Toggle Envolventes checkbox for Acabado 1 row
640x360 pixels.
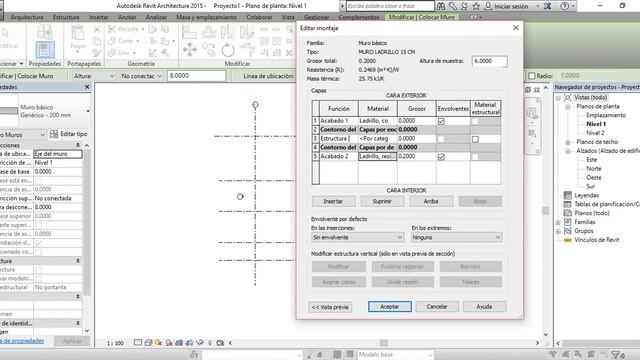(441, 121)
